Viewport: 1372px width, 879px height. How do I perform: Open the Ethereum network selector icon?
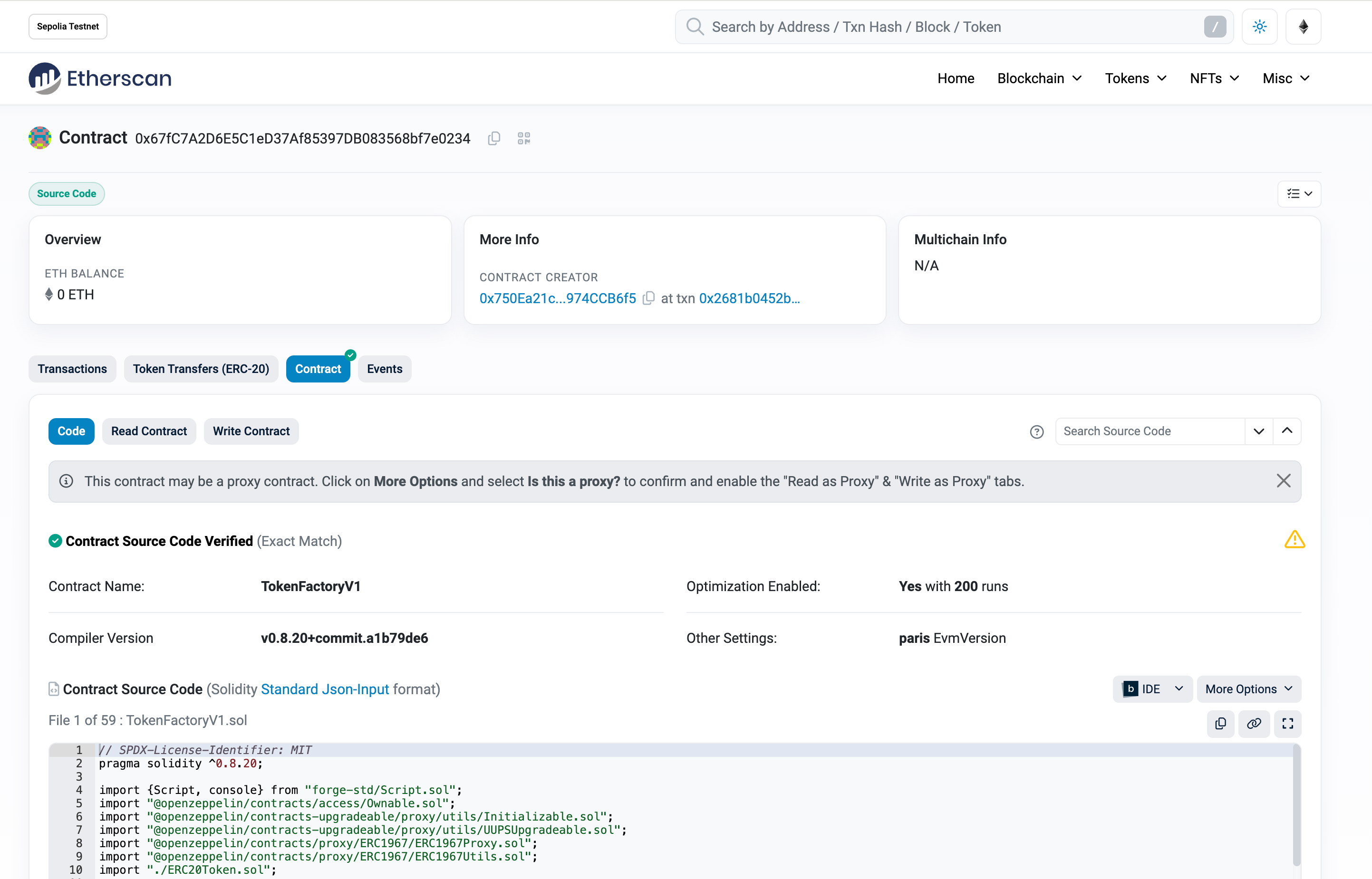point(1303,27)
